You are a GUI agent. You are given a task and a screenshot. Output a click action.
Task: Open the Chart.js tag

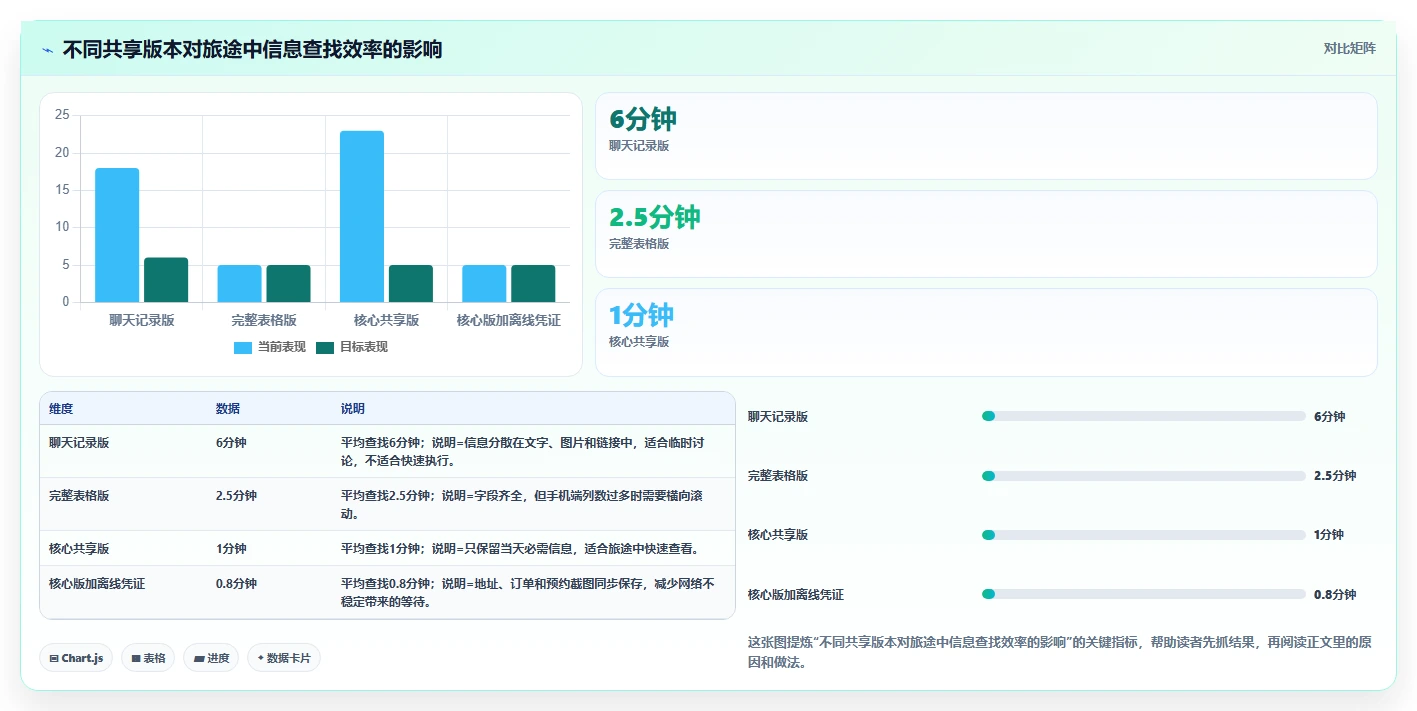tap(76, 658)
